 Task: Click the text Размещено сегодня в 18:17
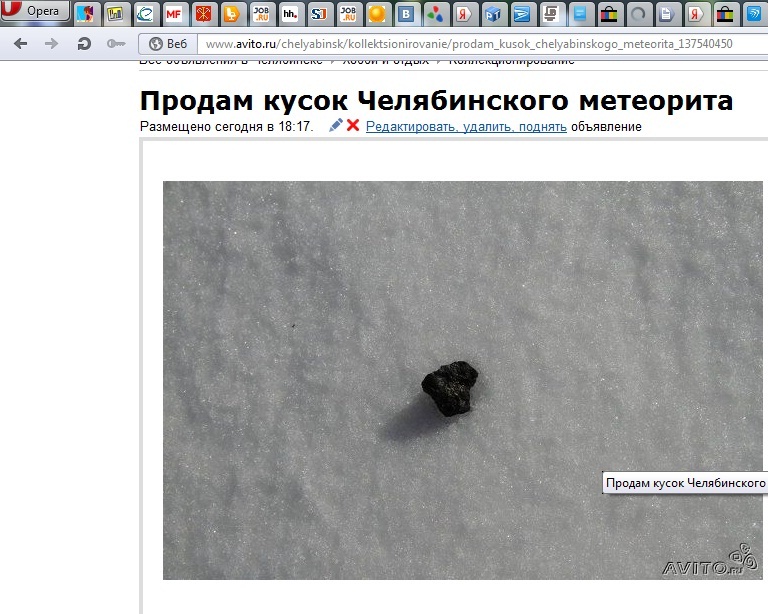227,127
